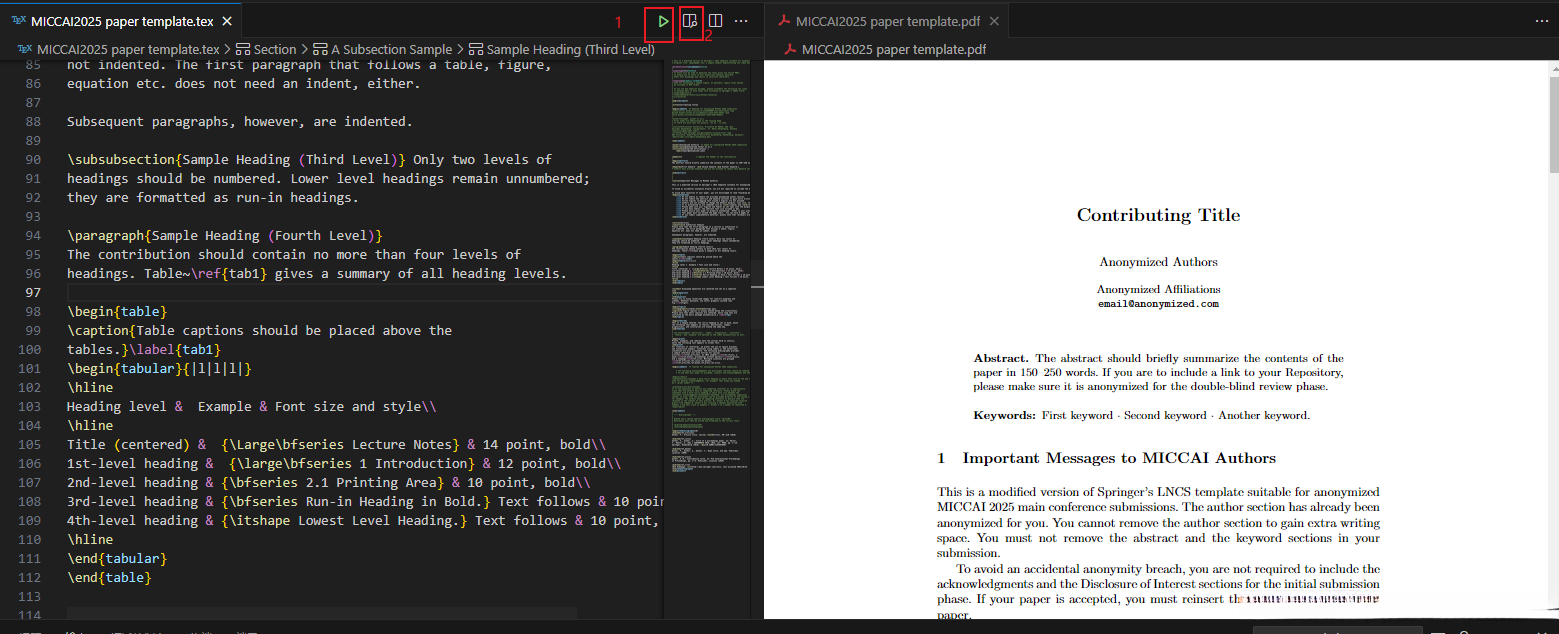Click the PDF file name breadcrumb
The image size is (1559, 634).
(893, 49)
